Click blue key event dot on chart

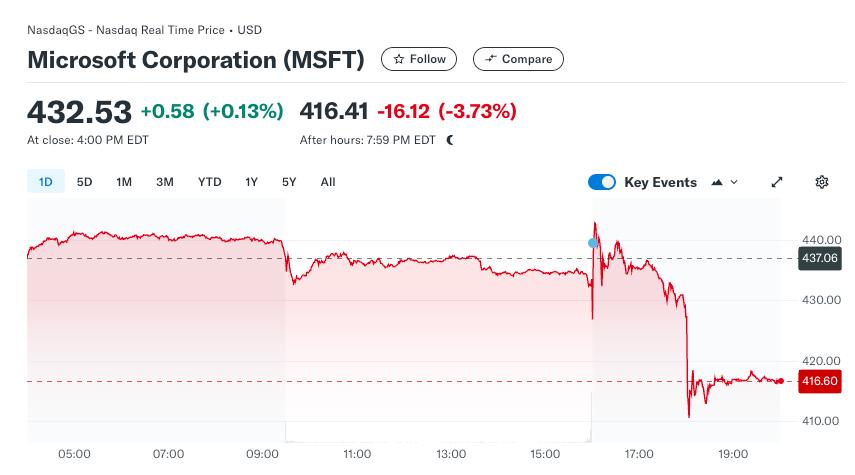pos(593,242)
